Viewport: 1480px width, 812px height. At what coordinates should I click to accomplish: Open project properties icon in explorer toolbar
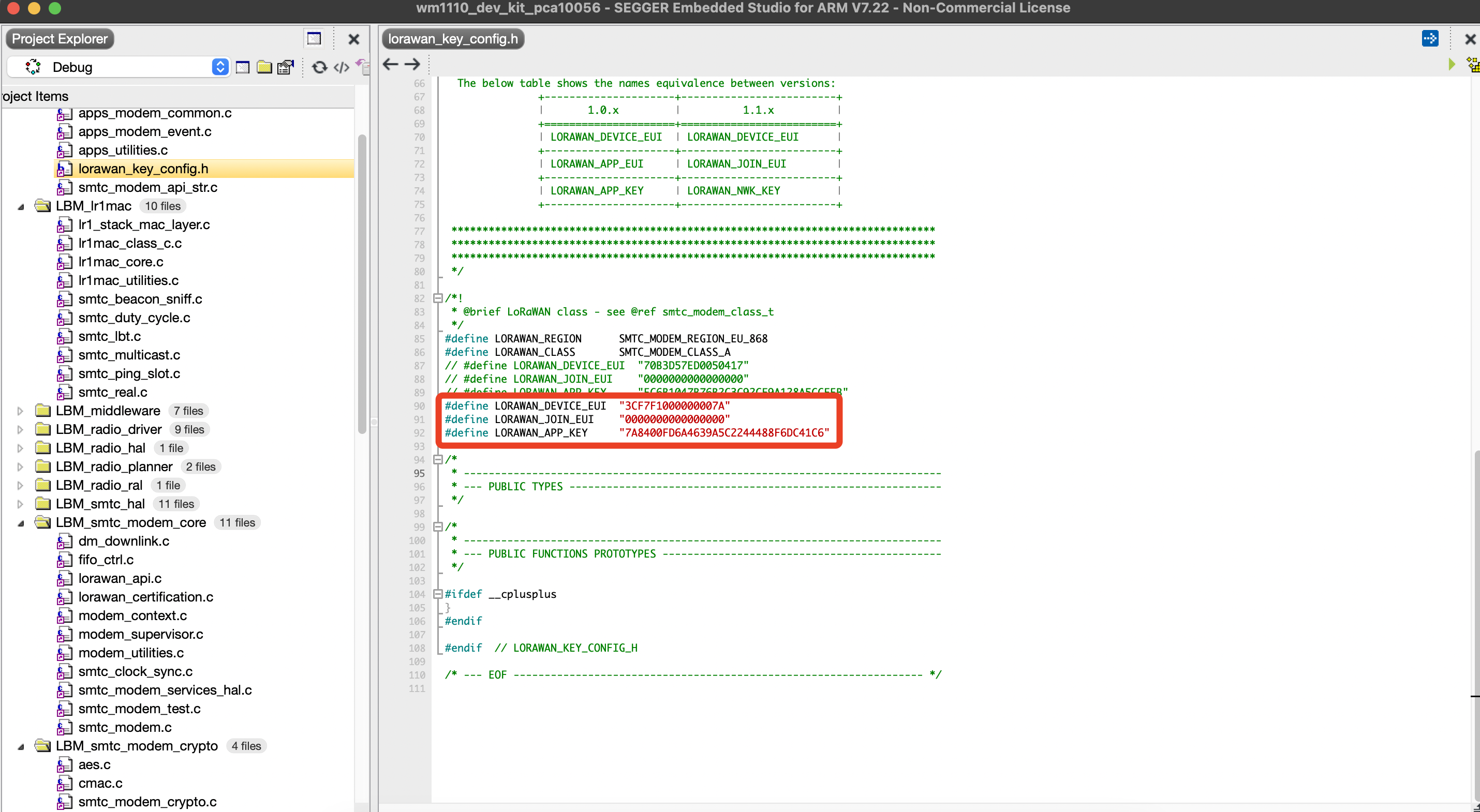coord(286,67)
